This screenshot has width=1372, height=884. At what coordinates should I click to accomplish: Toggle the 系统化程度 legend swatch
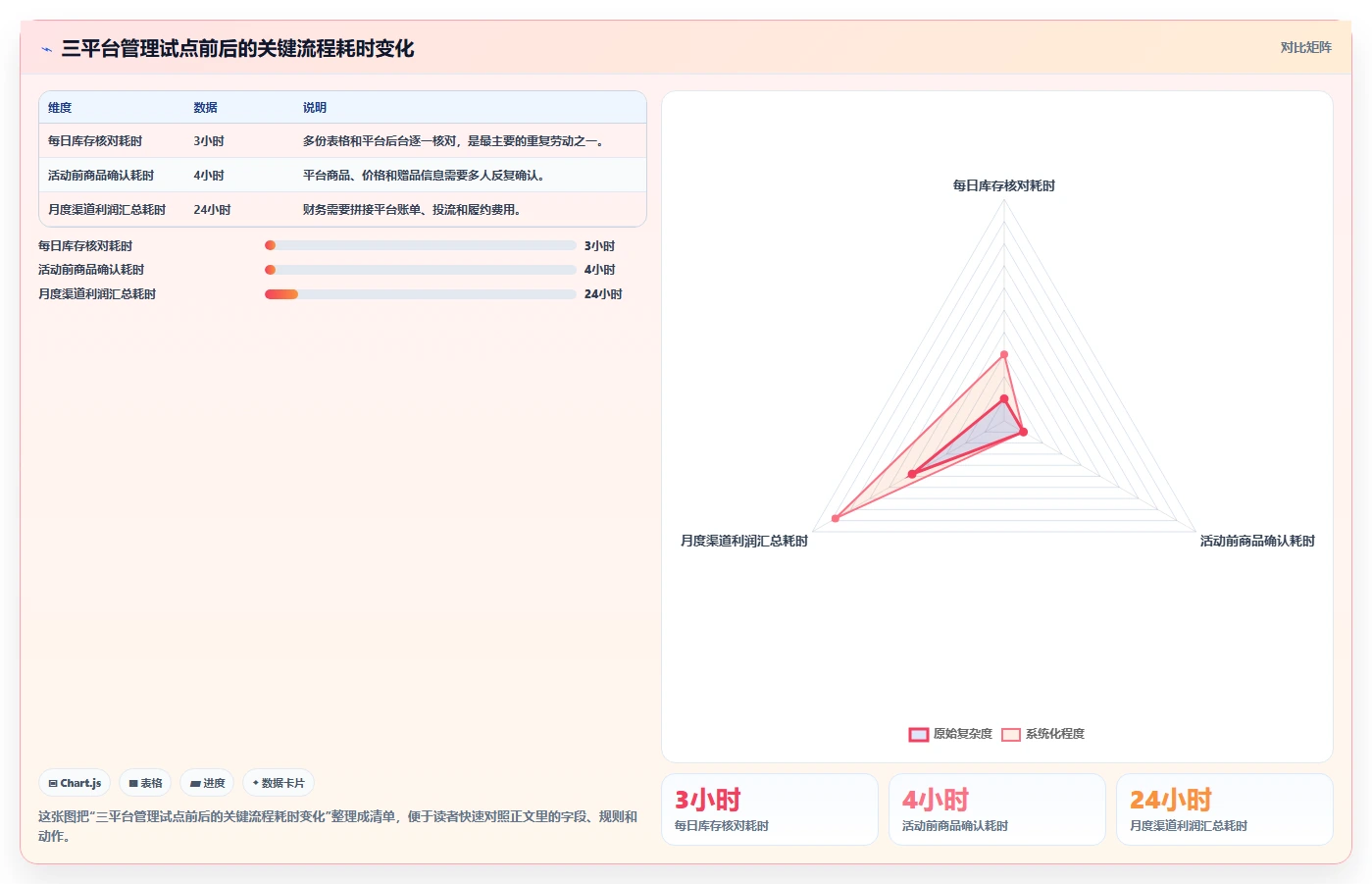[x=1011, y=734]
